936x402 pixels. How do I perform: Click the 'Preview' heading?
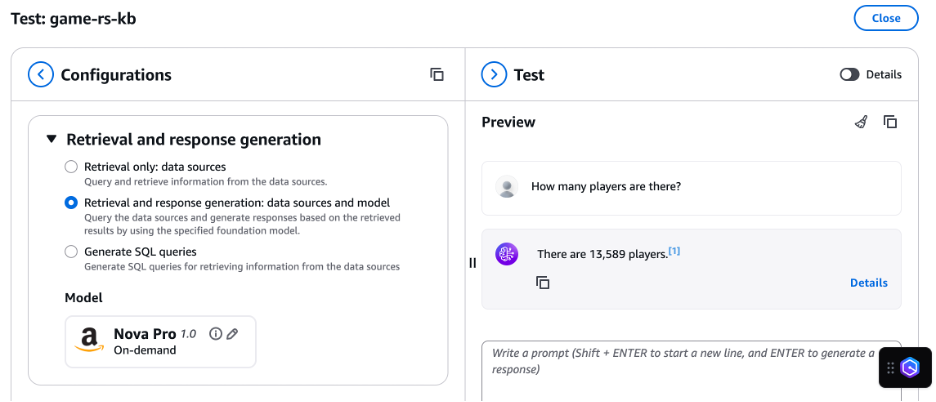(509, 122)
